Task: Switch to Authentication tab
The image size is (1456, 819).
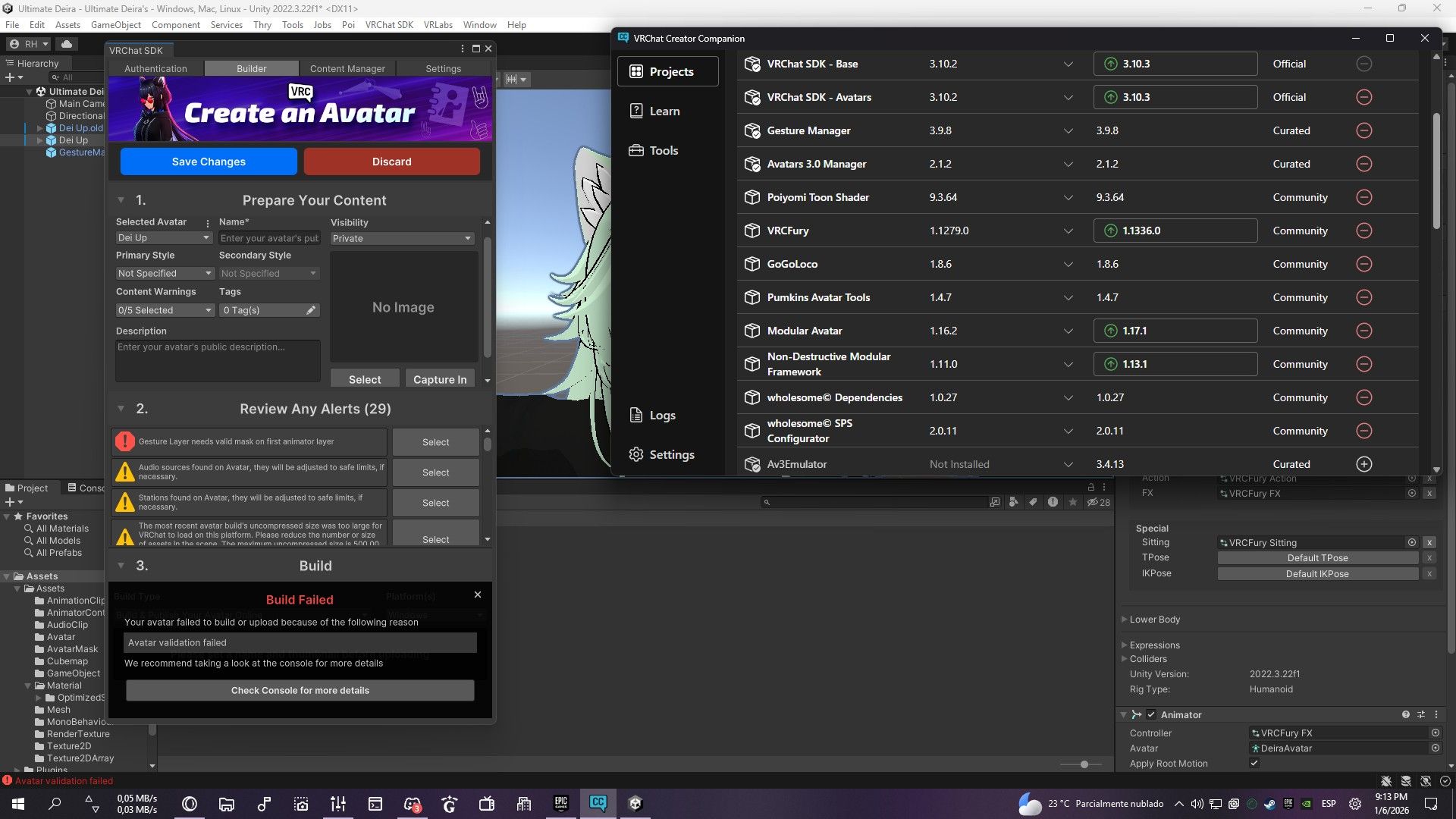Action: 155,68
